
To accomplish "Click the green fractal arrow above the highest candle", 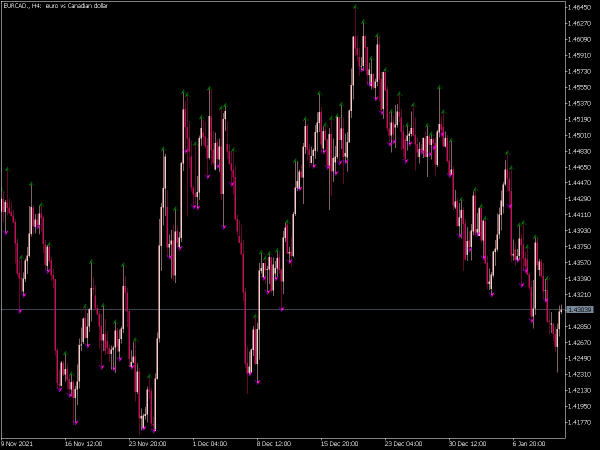I will 355,7.
